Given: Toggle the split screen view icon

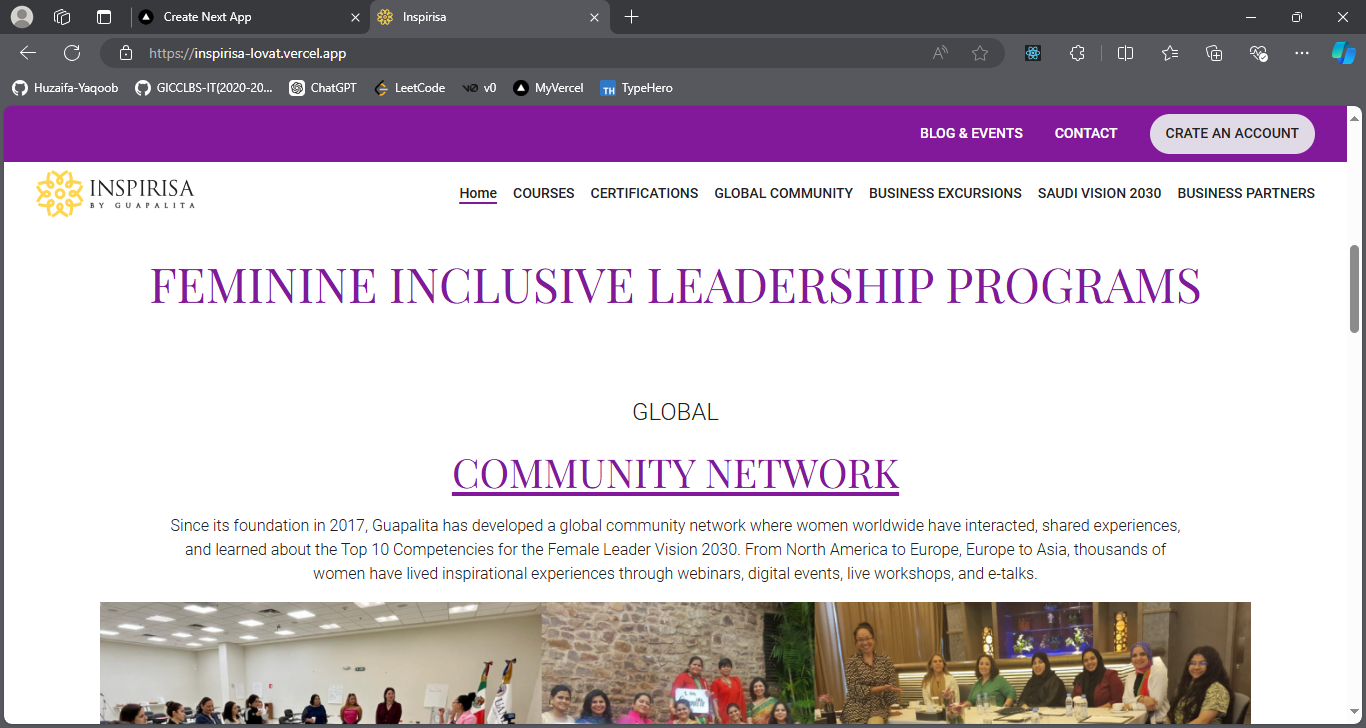Looking at the screenshot, I should click(x=1125, y=53).
